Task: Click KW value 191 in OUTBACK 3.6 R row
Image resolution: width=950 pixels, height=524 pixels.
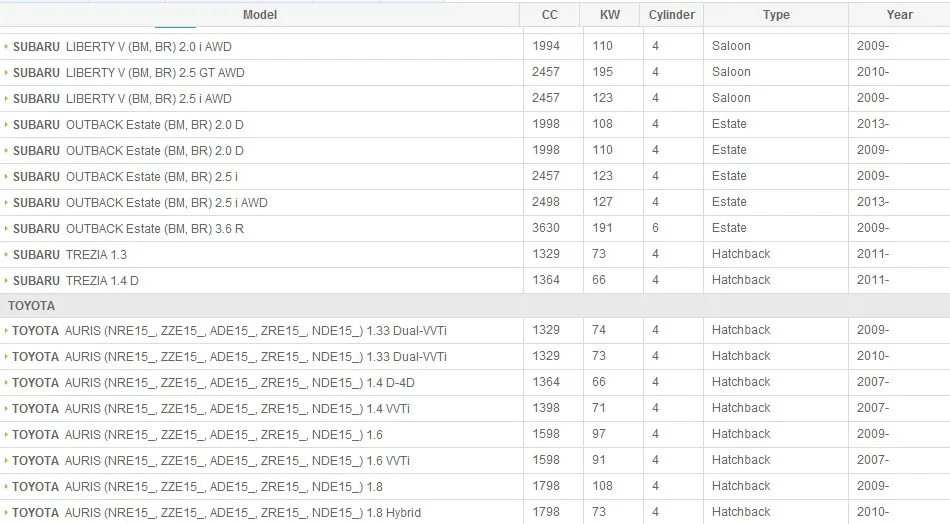Action: pos(602,228)
